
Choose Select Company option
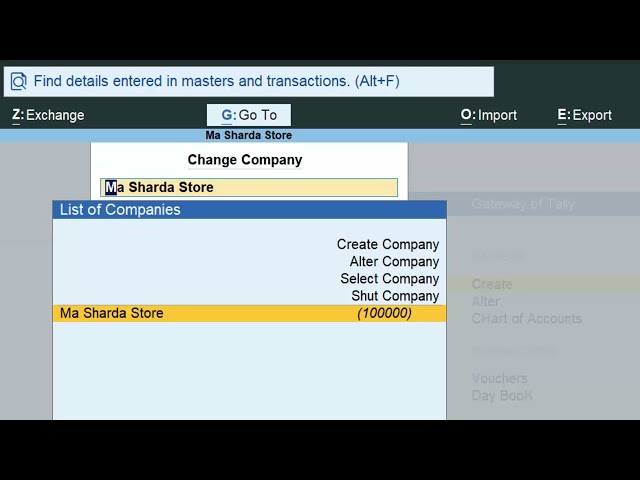click(389, 278)
